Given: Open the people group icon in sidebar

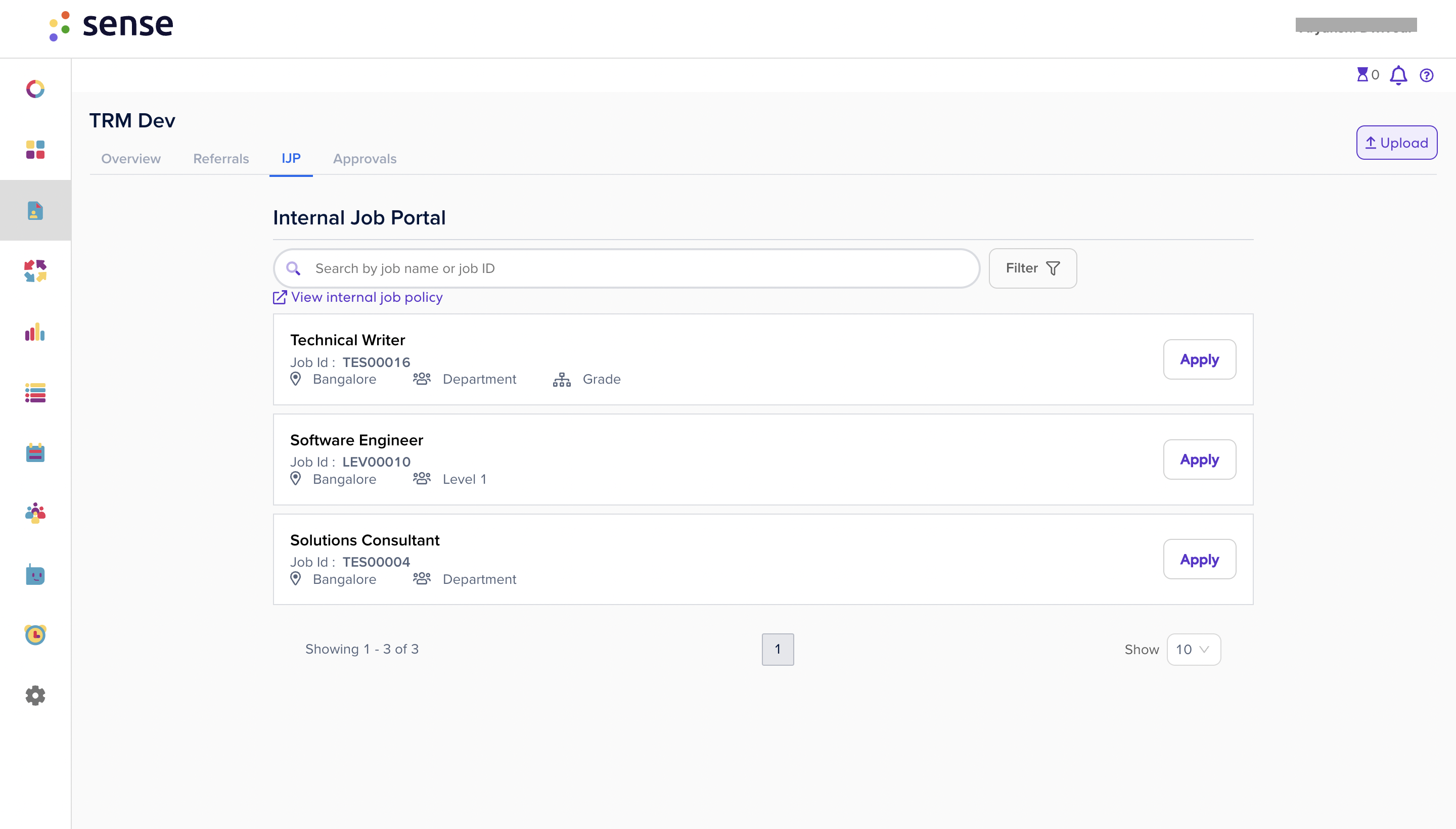Looking at the screenshot, I should [35, 513].
